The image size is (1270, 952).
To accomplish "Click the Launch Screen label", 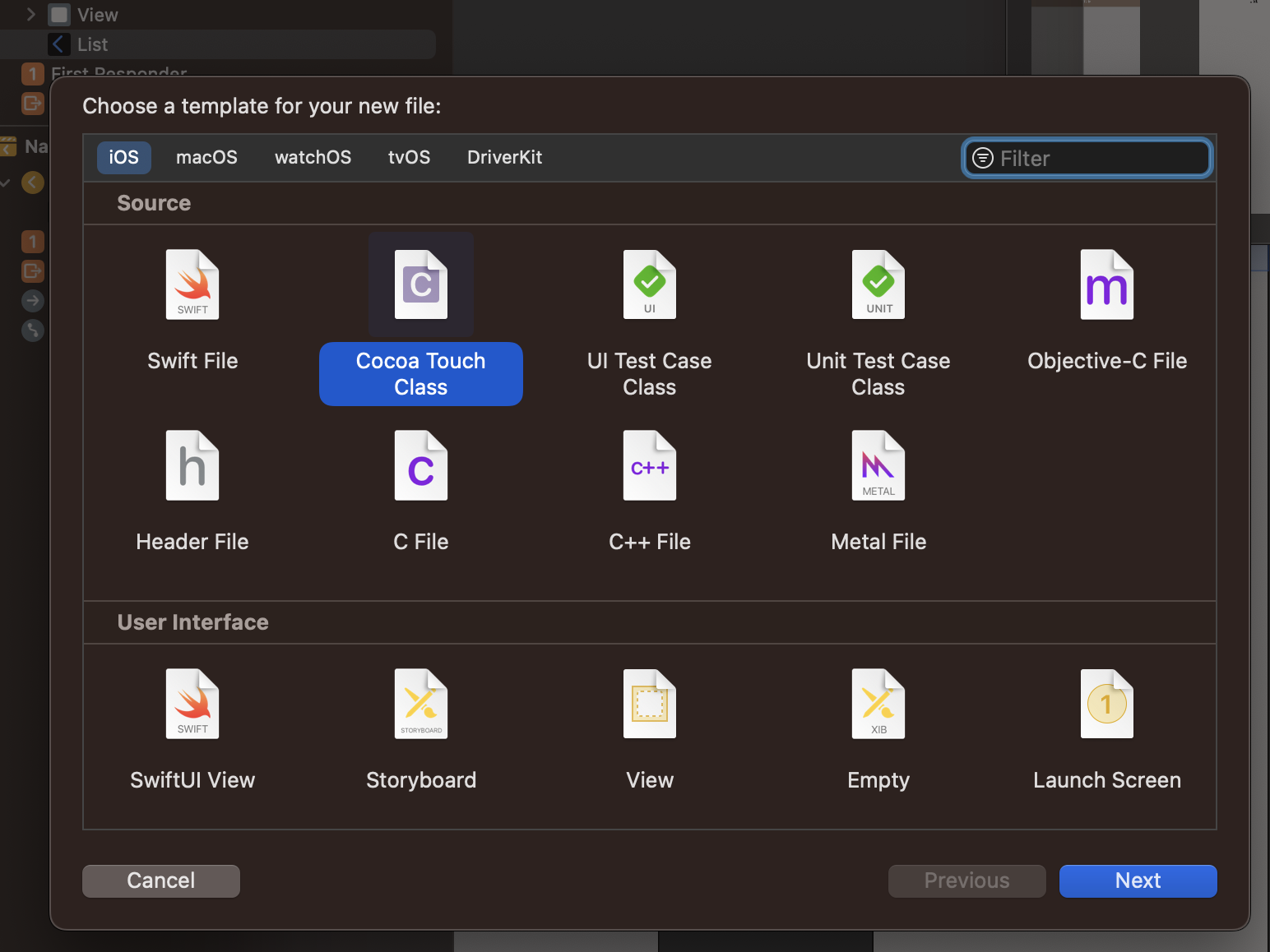I will [1107, 780].
